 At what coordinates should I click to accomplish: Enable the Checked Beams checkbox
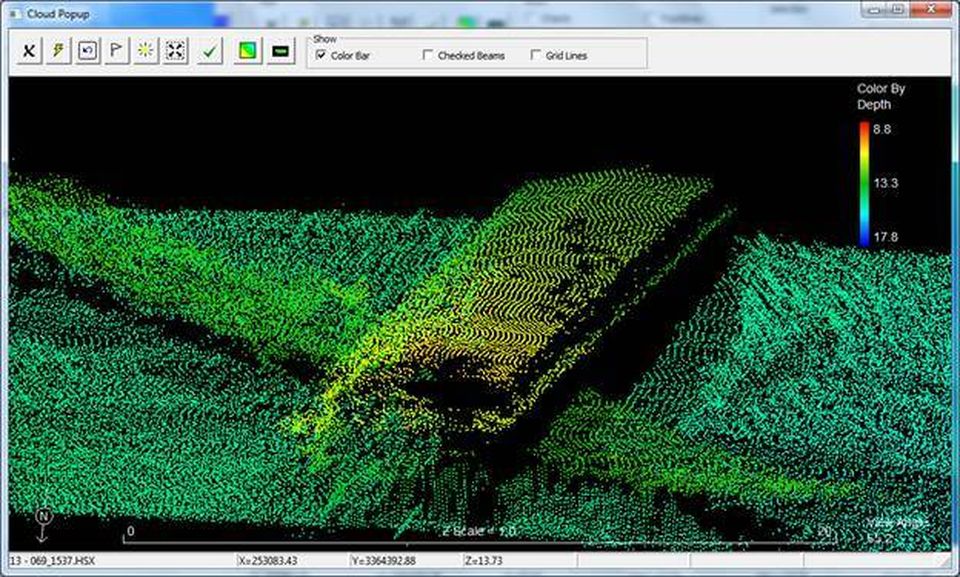(428, 56)
